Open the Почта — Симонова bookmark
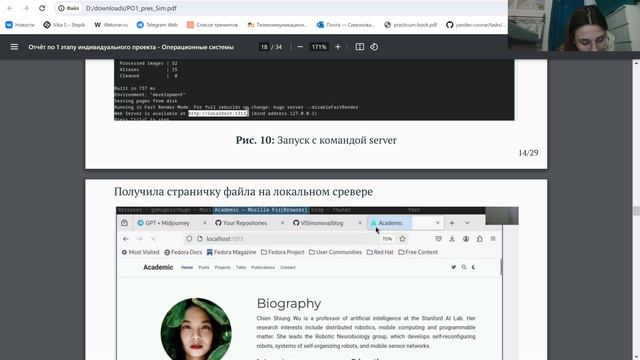 coord(346,25)
